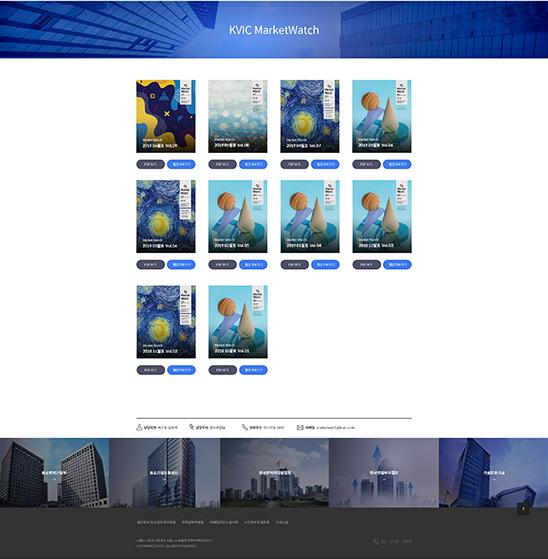
Task: Click the headset phone icon in footer
Action: coord(376,541)
